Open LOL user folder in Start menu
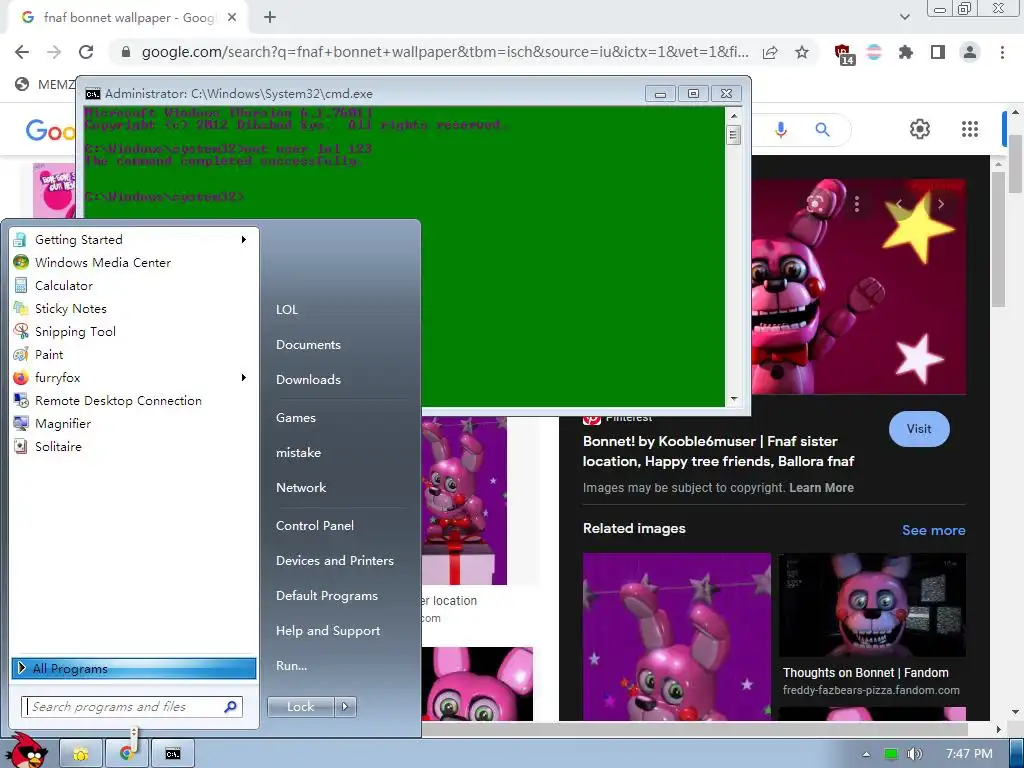1024x768 pixels. (x=287, y=310)
